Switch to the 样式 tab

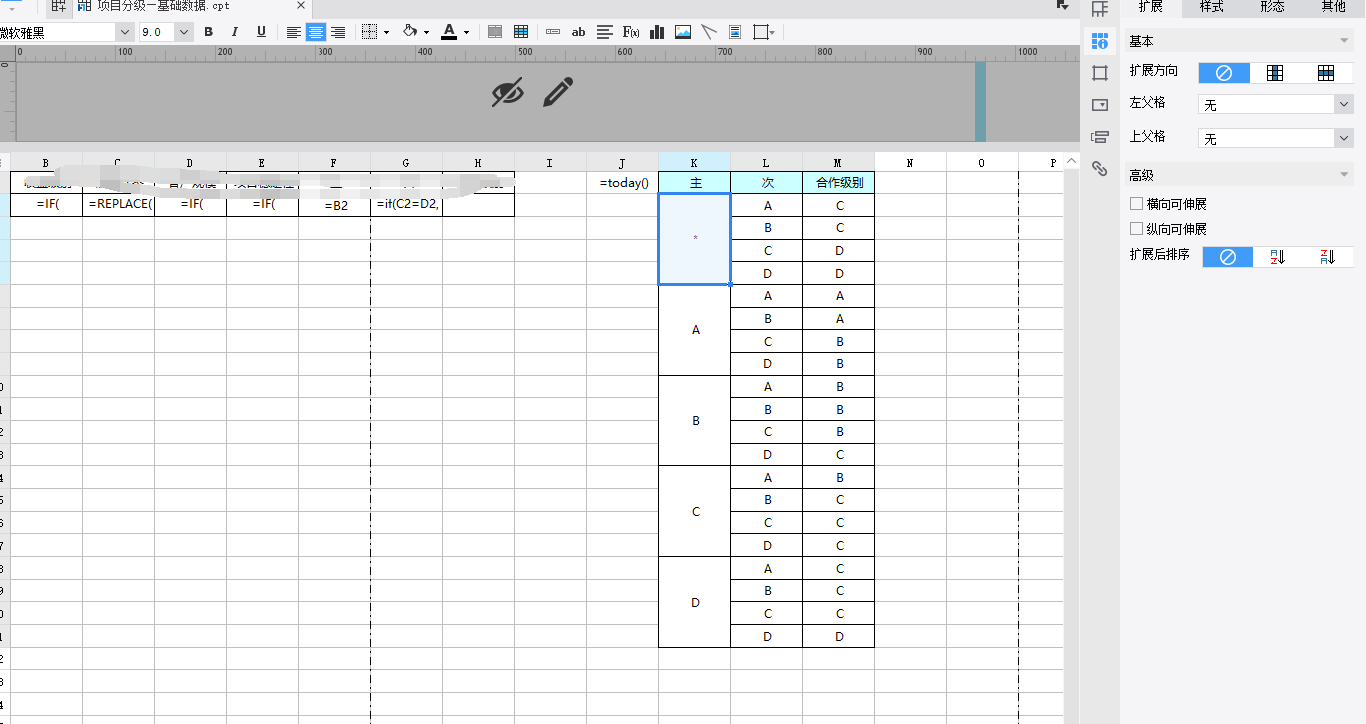[x=1212, y=7]
